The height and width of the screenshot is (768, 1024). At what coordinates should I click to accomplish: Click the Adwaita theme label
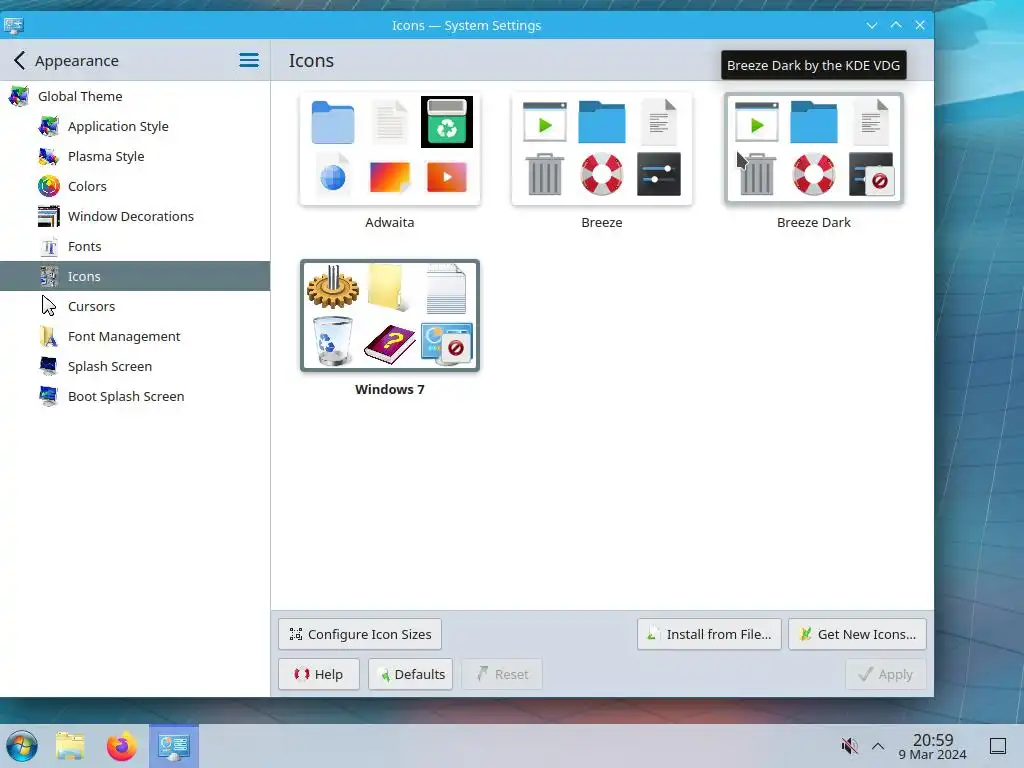tap(390, 222)
